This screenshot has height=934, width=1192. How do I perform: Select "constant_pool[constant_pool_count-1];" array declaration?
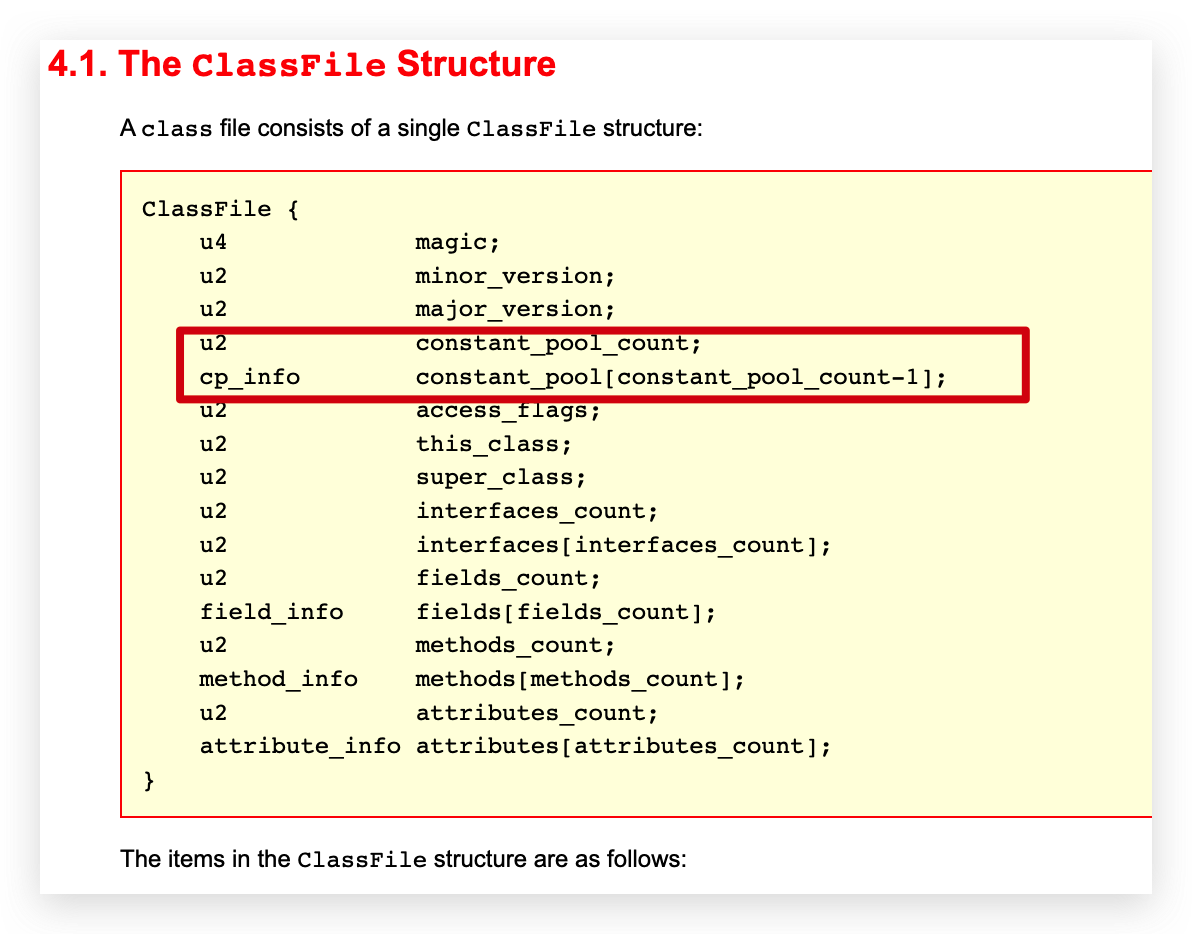click(680, 377)
